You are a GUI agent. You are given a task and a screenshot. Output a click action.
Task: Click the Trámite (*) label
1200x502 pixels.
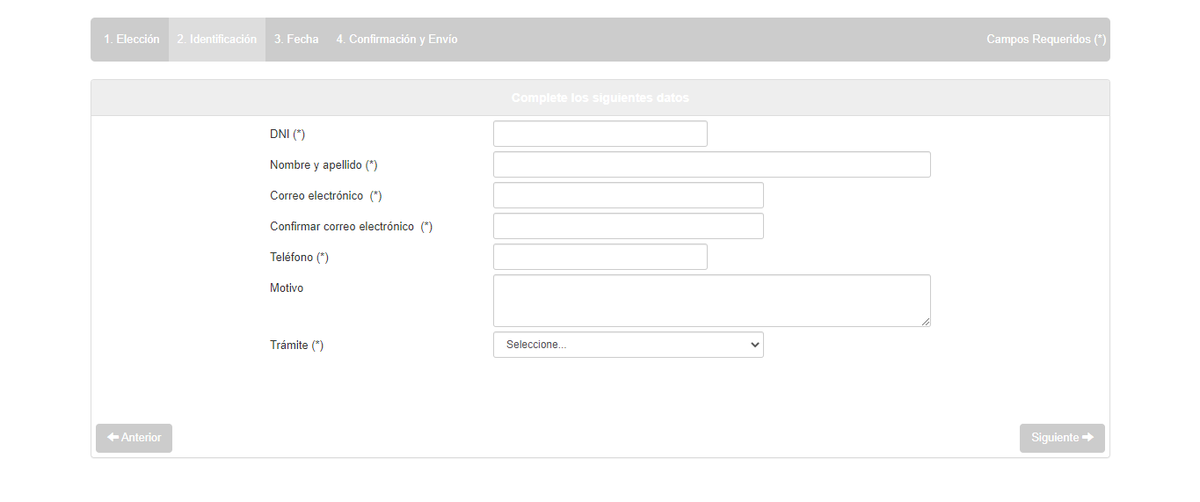click(297, 345)
